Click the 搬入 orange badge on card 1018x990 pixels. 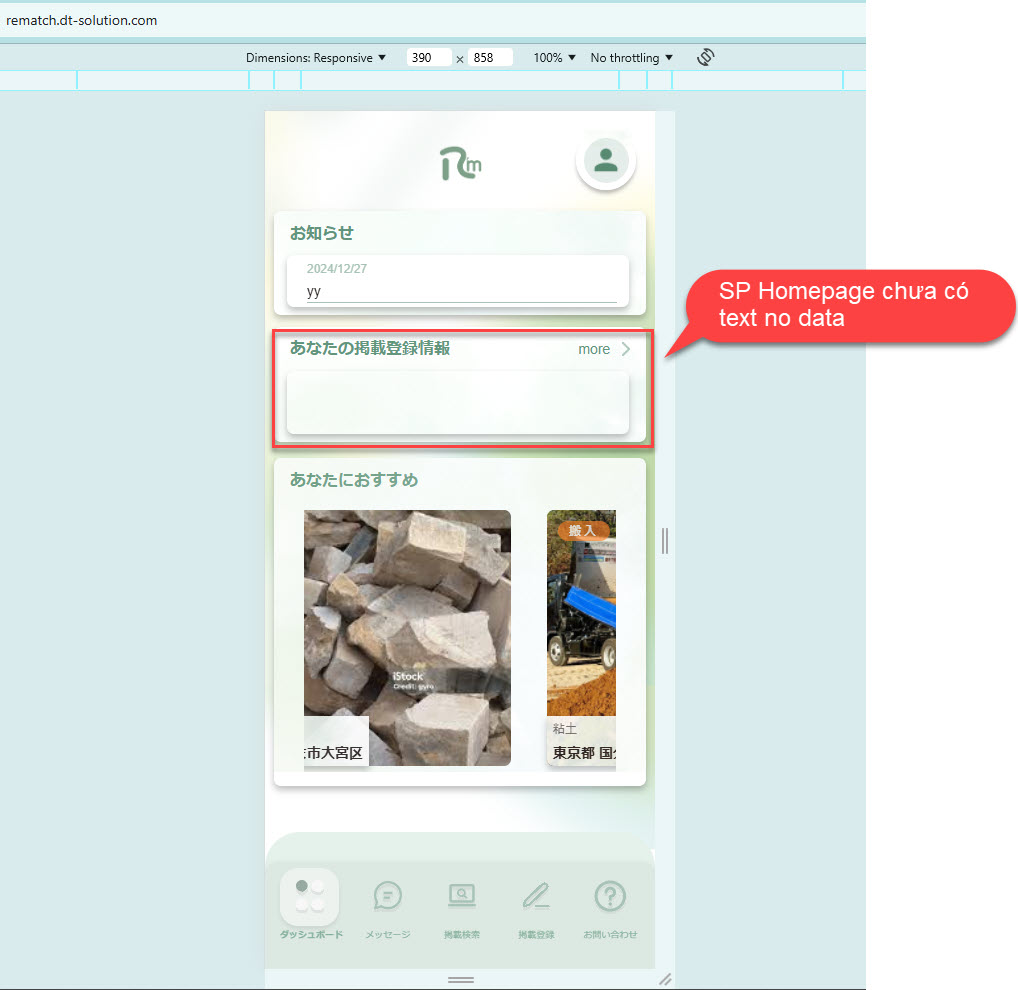point(582,530)
